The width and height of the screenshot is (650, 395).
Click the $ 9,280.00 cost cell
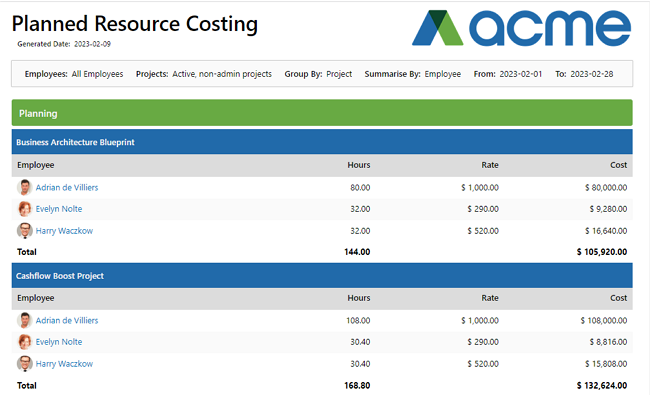608,209
